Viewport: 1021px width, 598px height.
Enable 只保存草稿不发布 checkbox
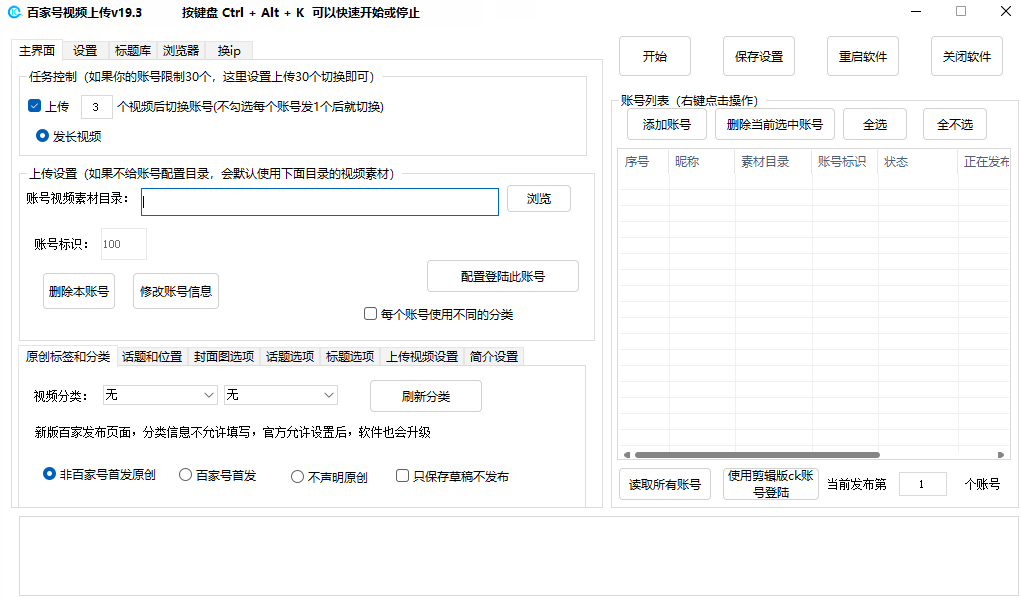point(402,476)
